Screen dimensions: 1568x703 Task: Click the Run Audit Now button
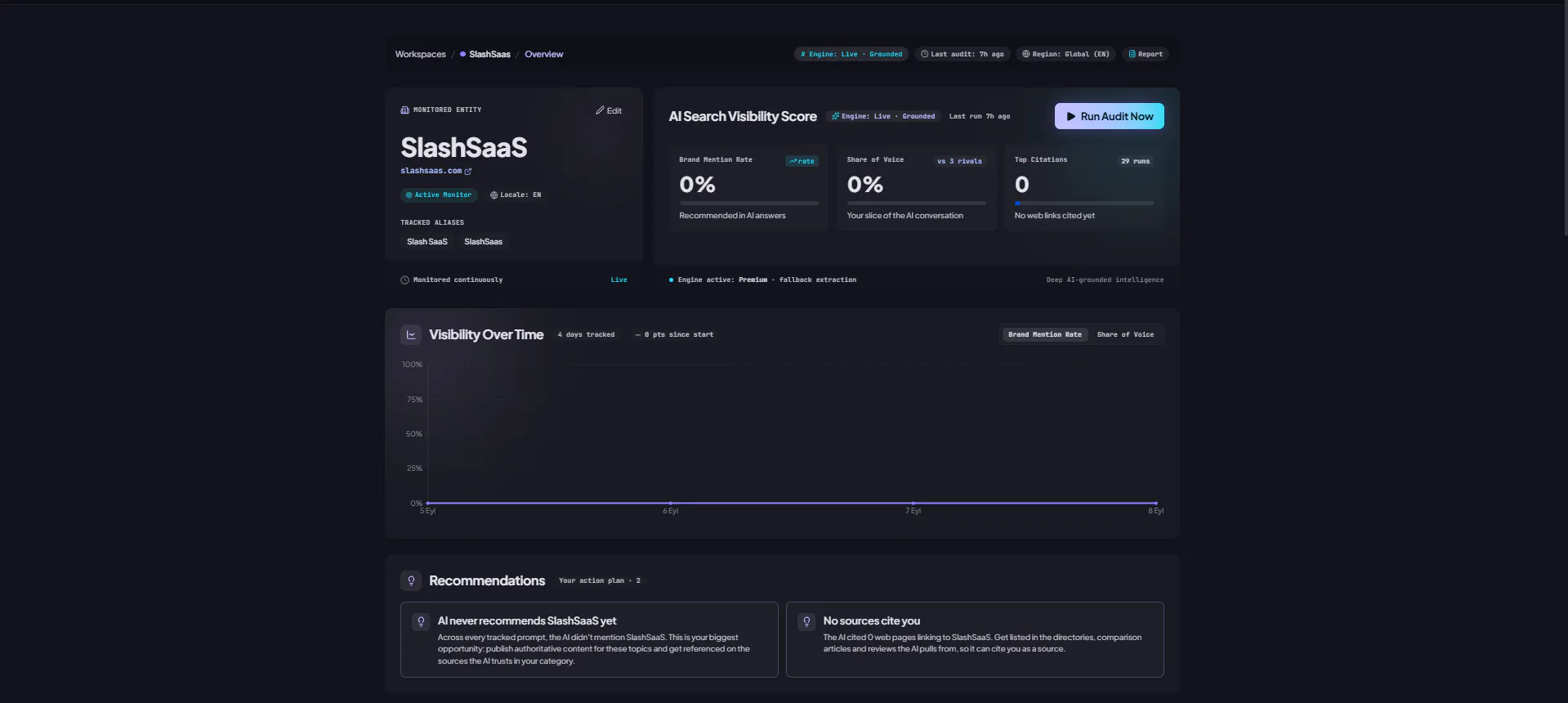point(1110,116)
